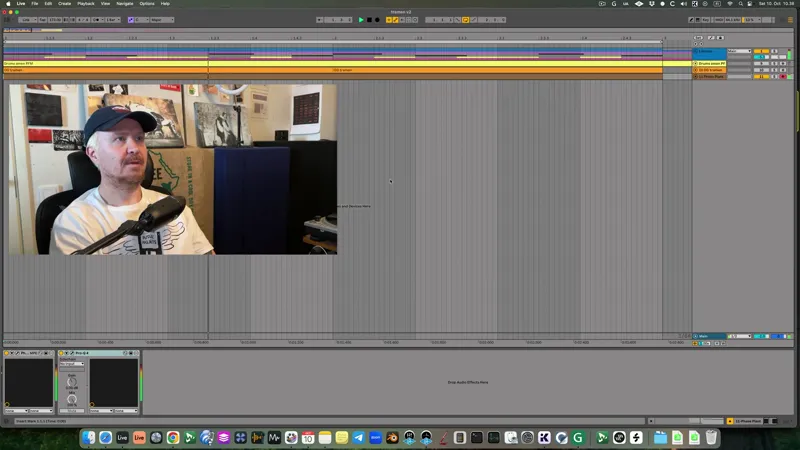Click the Pro-Q 4 Mute button under Mix
Screen dimensions: 800x450
(x=72, y=411)
